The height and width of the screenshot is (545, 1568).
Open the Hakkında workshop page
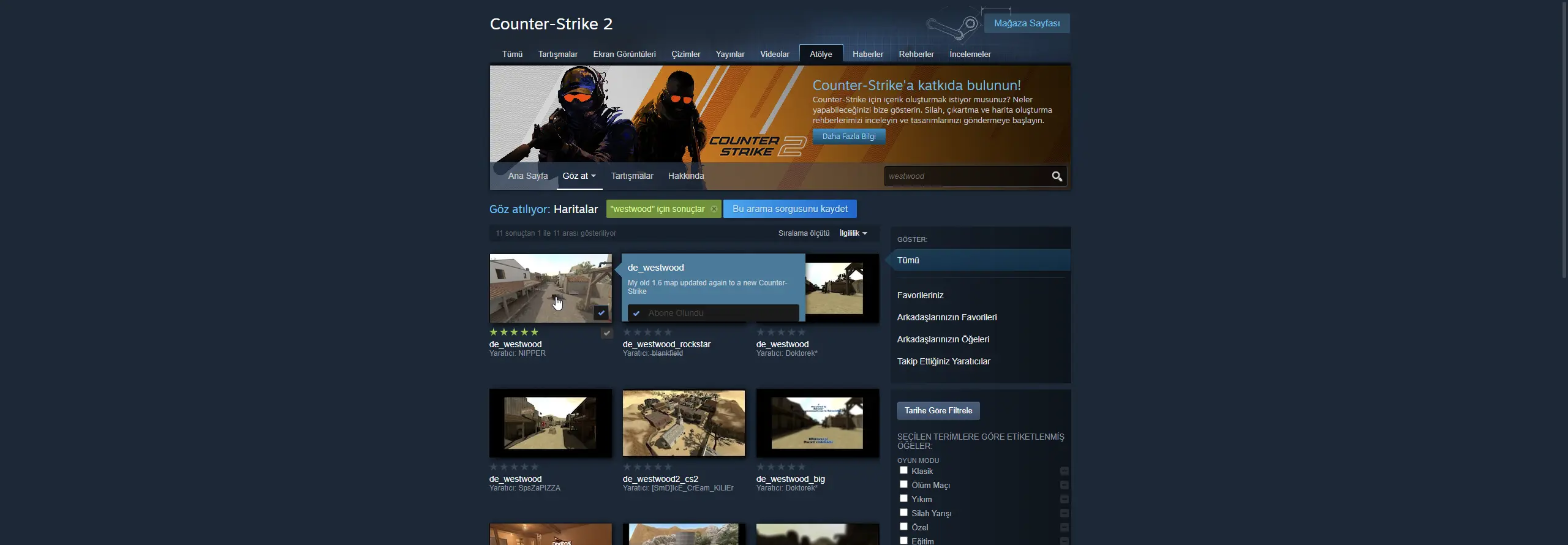click(685, 176)
